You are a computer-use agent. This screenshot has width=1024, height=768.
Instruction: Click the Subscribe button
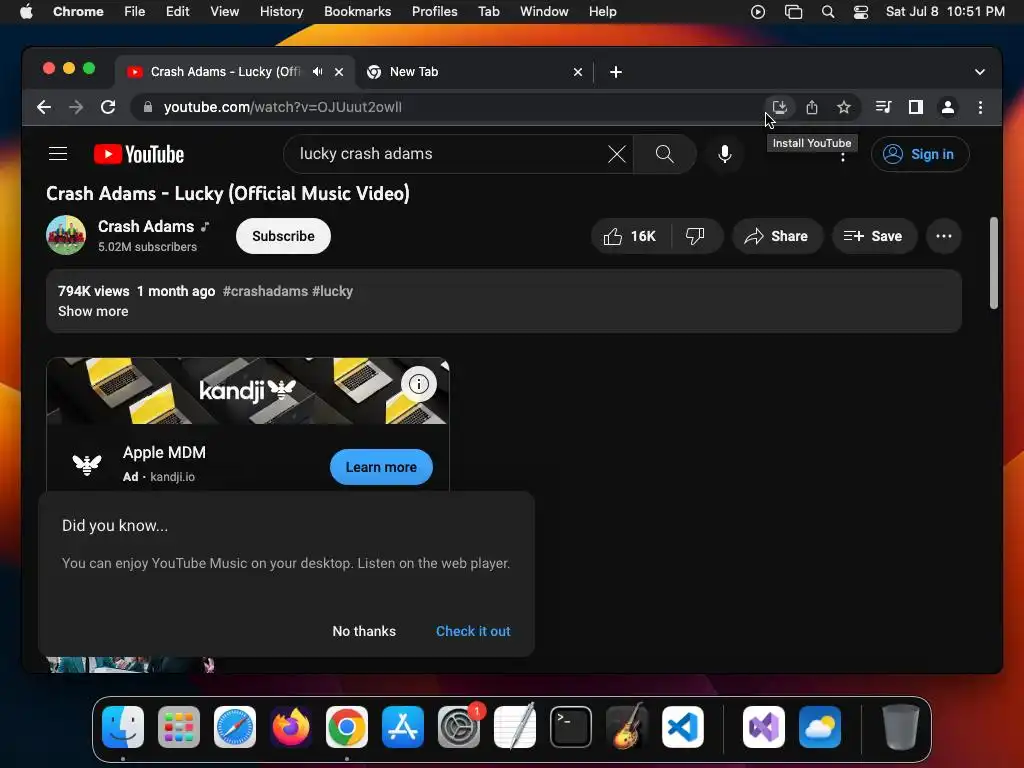pyautogui.click(x=283, y=236)
